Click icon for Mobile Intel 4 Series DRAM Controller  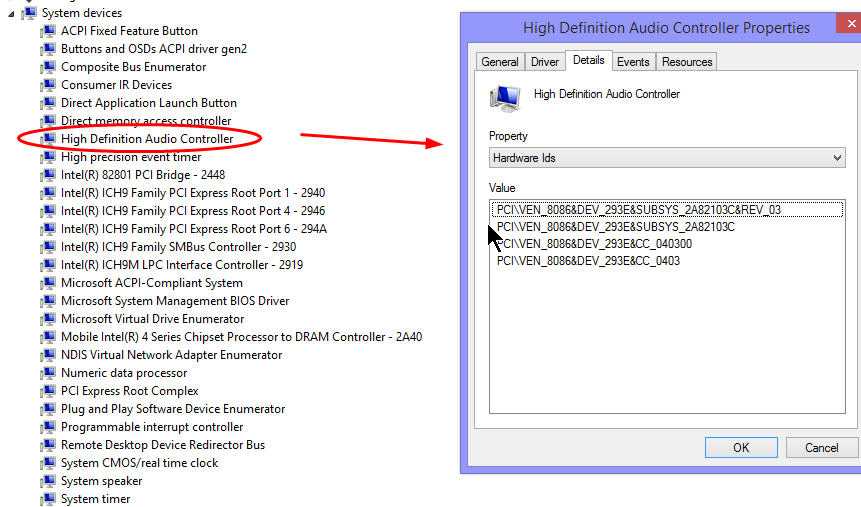(x=48, y=337)
